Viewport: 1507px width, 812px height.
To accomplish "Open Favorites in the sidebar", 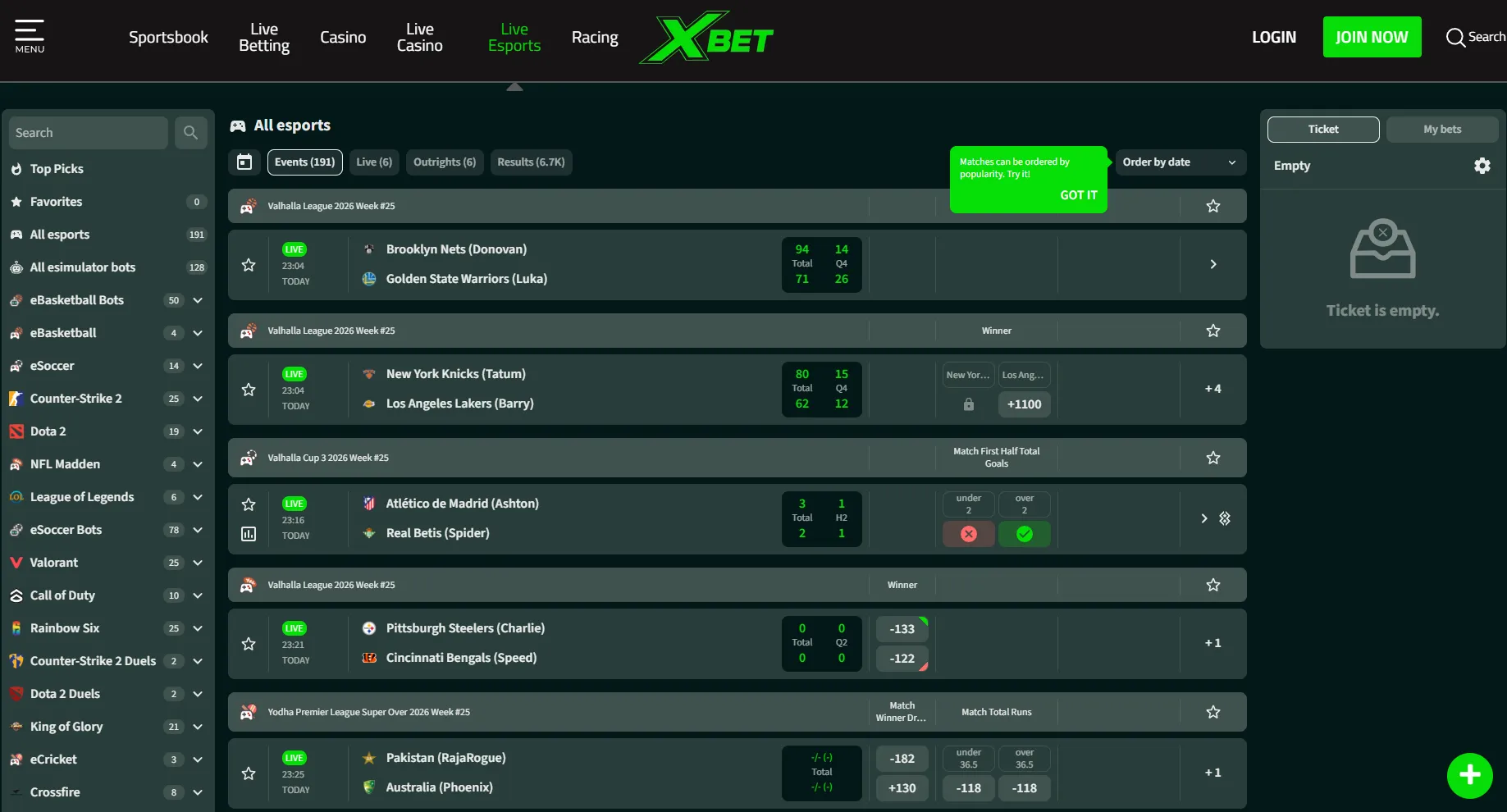I will (107, 202).
